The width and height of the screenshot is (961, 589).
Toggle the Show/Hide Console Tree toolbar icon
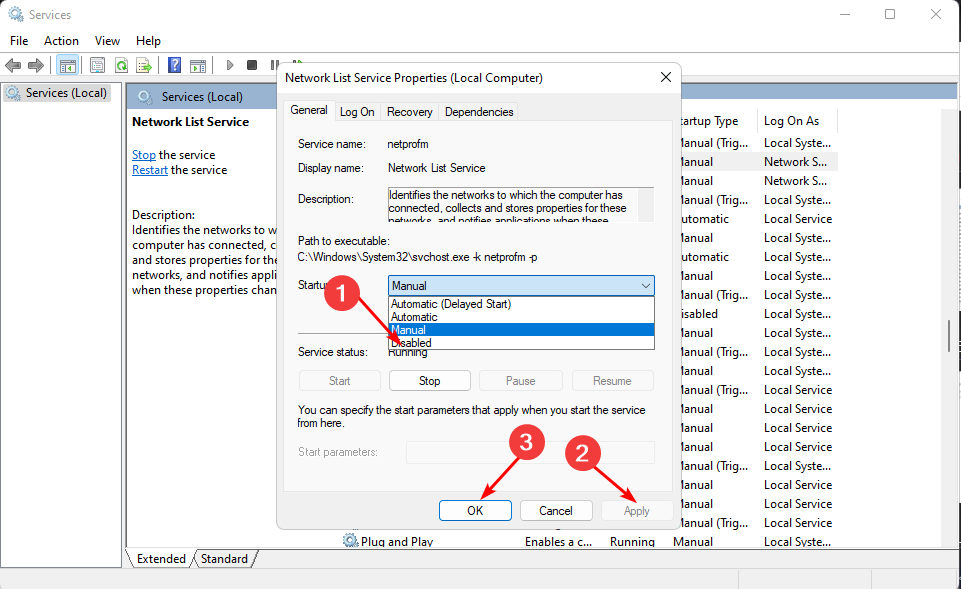[x=67, y=65]
